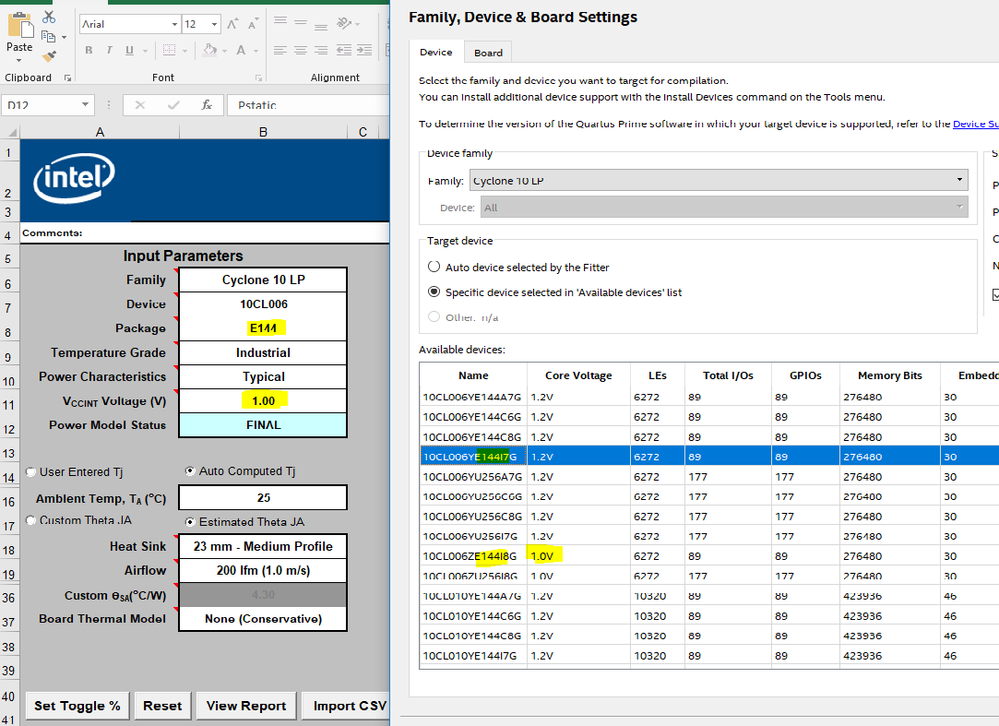Click the Format Painter brush icon

[49, 56]
